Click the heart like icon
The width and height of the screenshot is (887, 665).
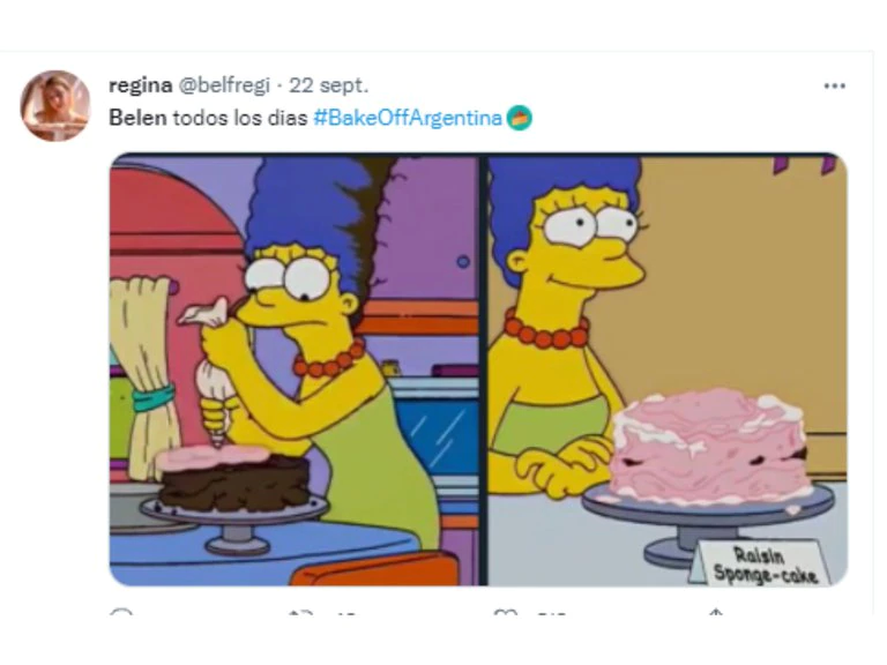(505, 612)
